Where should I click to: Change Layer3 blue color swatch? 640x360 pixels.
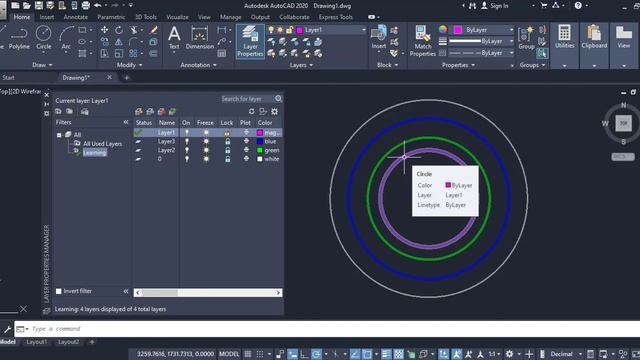click(260, 142)
